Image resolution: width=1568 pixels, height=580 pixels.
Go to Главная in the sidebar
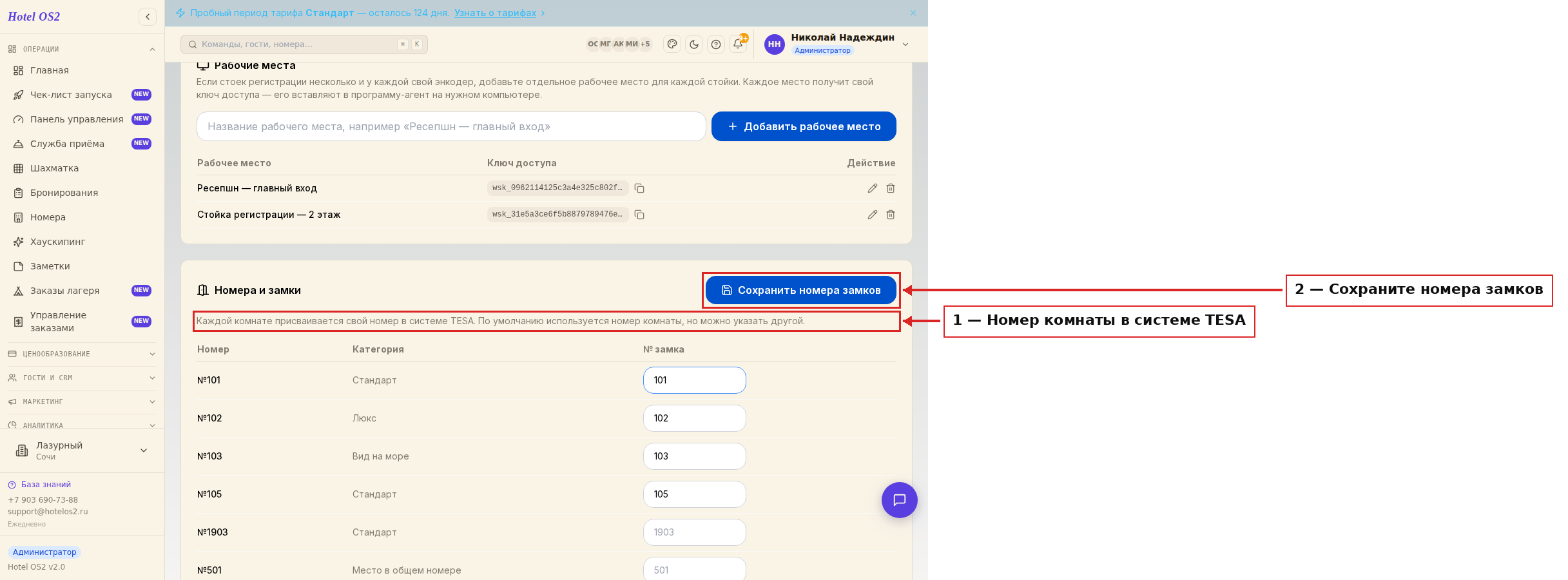[x=82, y=70]
